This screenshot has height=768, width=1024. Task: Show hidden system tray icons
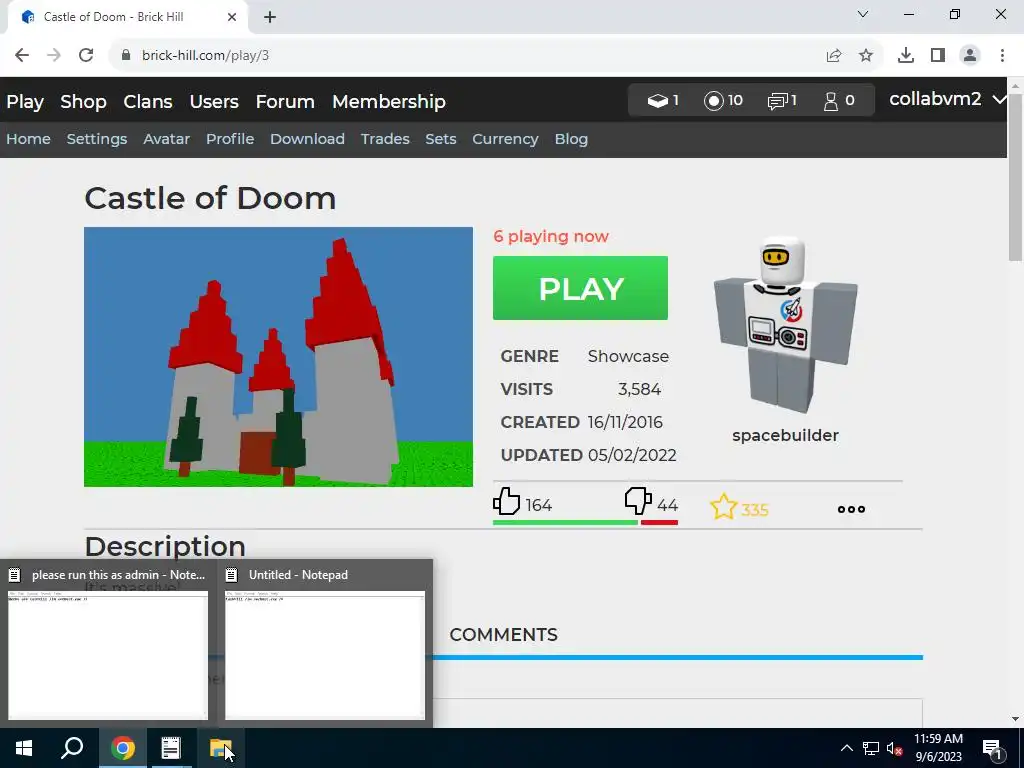click(846, 748)
